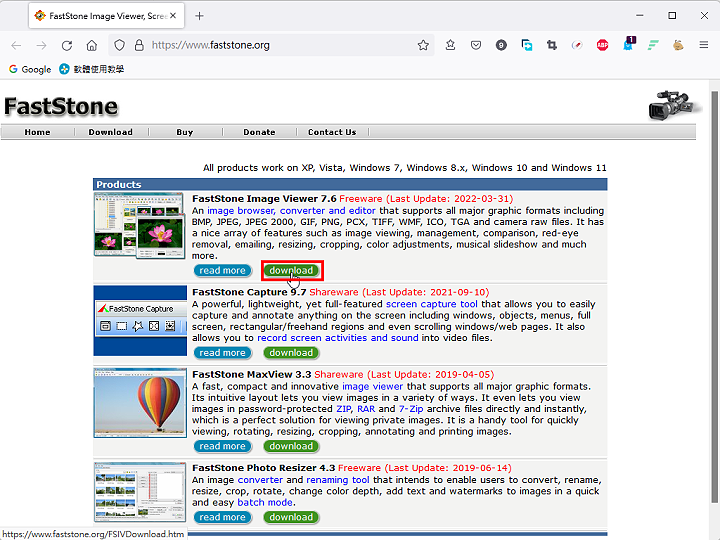The width and height of the screenshot is (720, 540).
Task: Click the round dark extension icon
Action: (x=501, y=45)
